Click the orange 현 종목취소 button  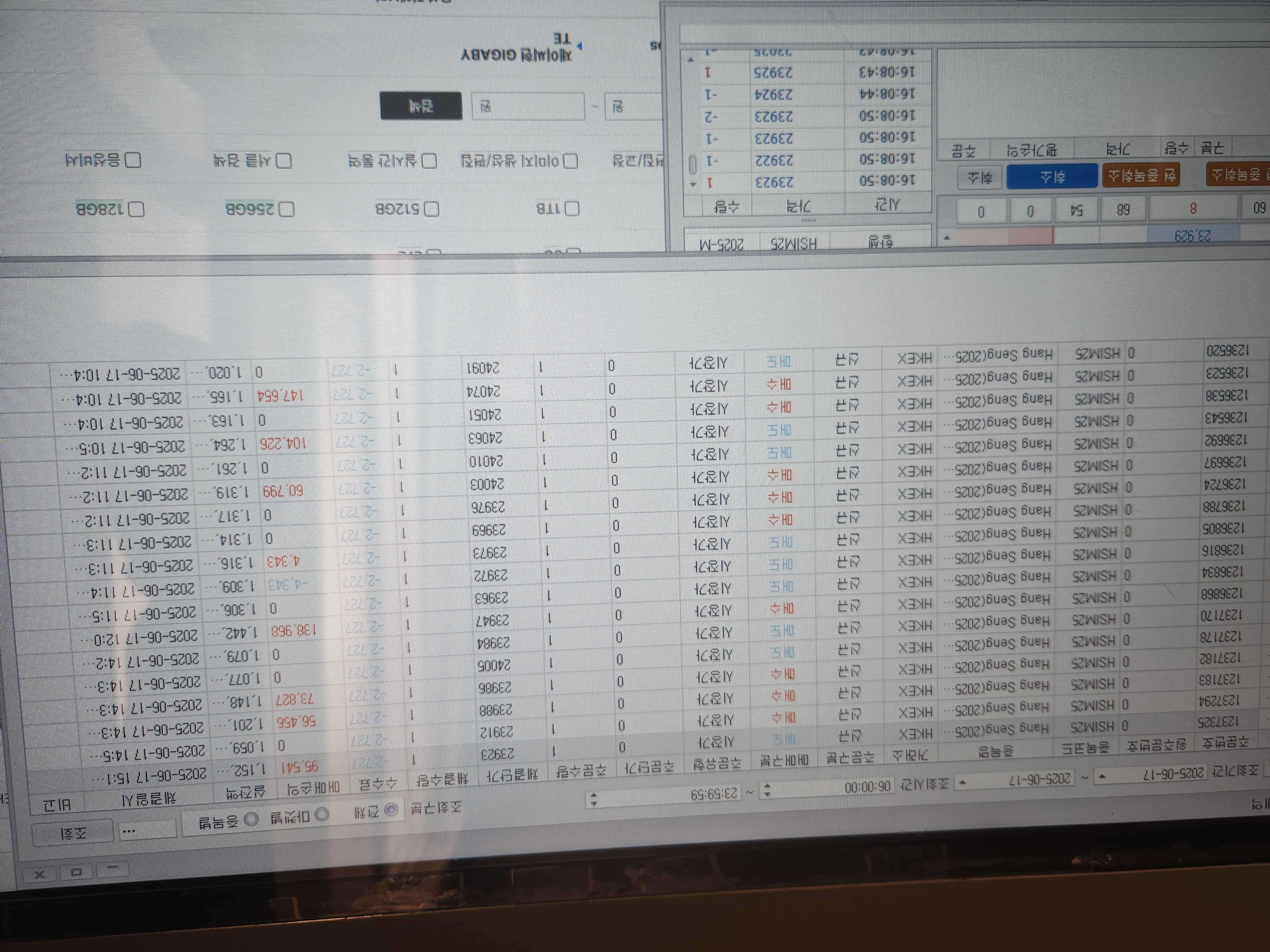pyautogui.click(x=1140, y=175)
